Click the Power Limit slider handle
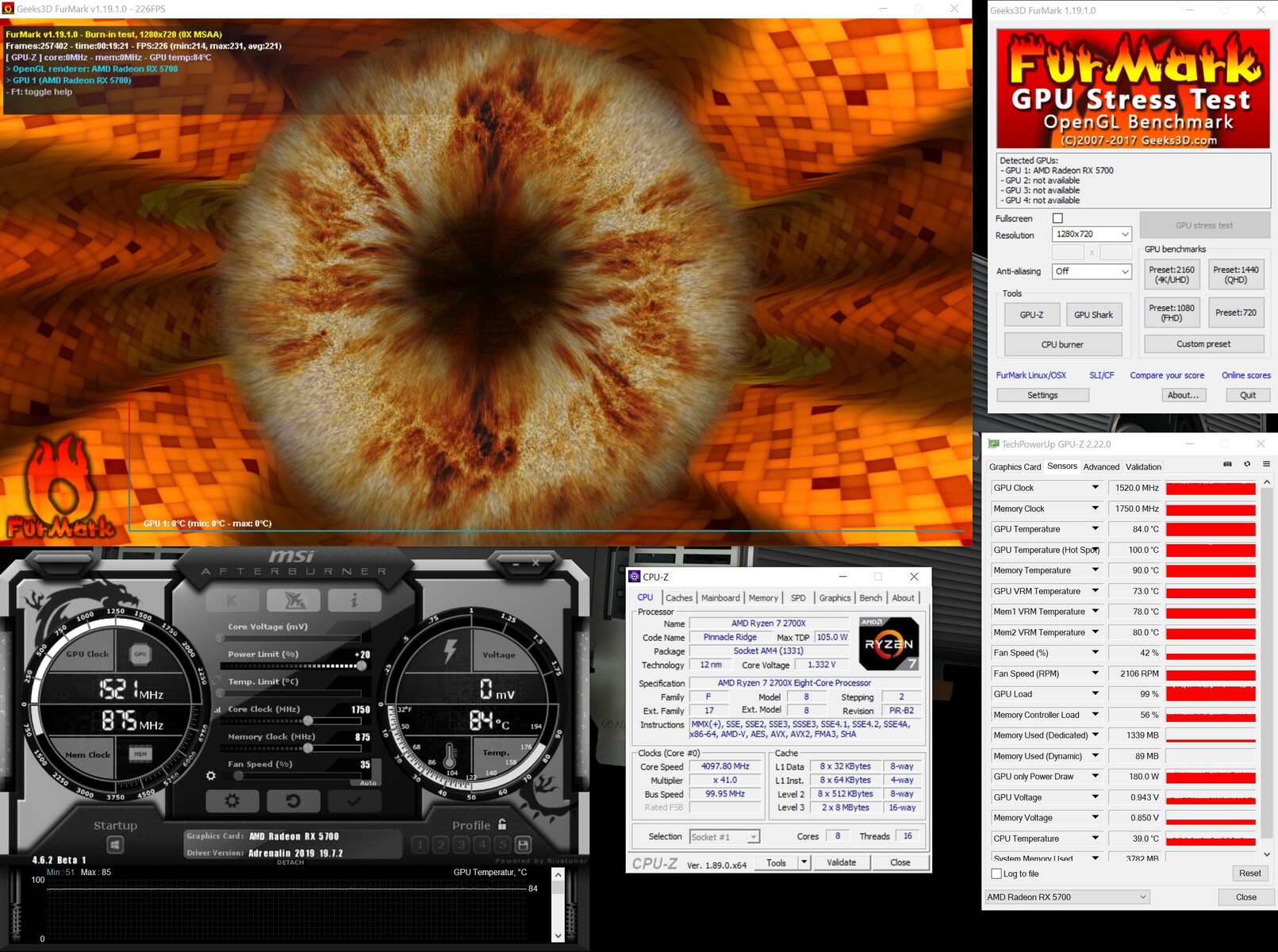Screen dimensions: 1278x952 [x=362, y=666]
